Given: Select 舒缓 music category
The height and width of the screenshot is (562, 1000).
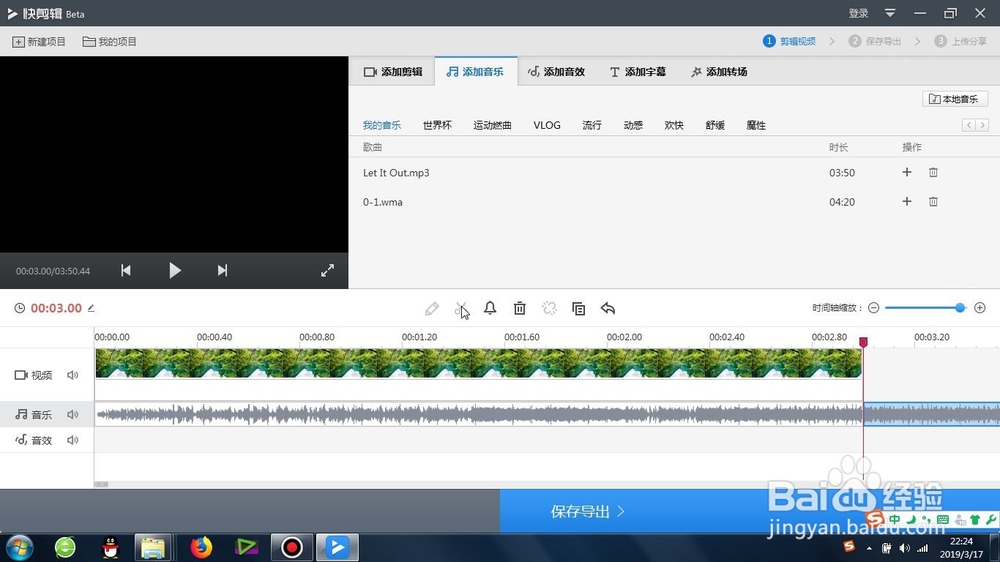Looking at the screenshot, I should (x=715, y=125).
